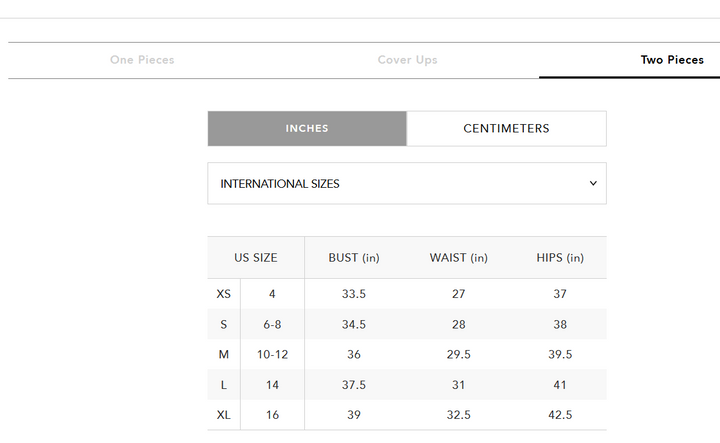Click the XL row bust value 39

(354, 415)
